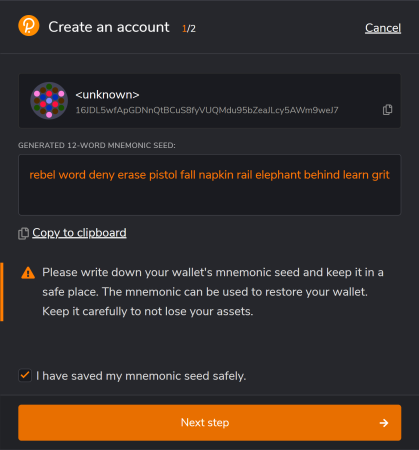419x450 pixels.
Task: Click the clipboard icon beside Copy to clipboard
Action: (x=23, y=233)
